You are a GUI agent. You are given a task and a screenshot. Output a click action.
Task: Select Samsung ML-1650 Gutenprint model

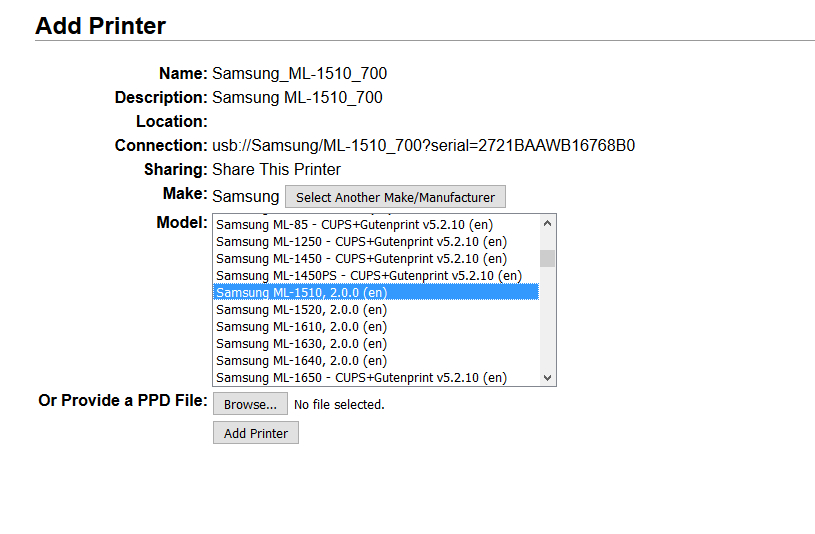point(376,377)
